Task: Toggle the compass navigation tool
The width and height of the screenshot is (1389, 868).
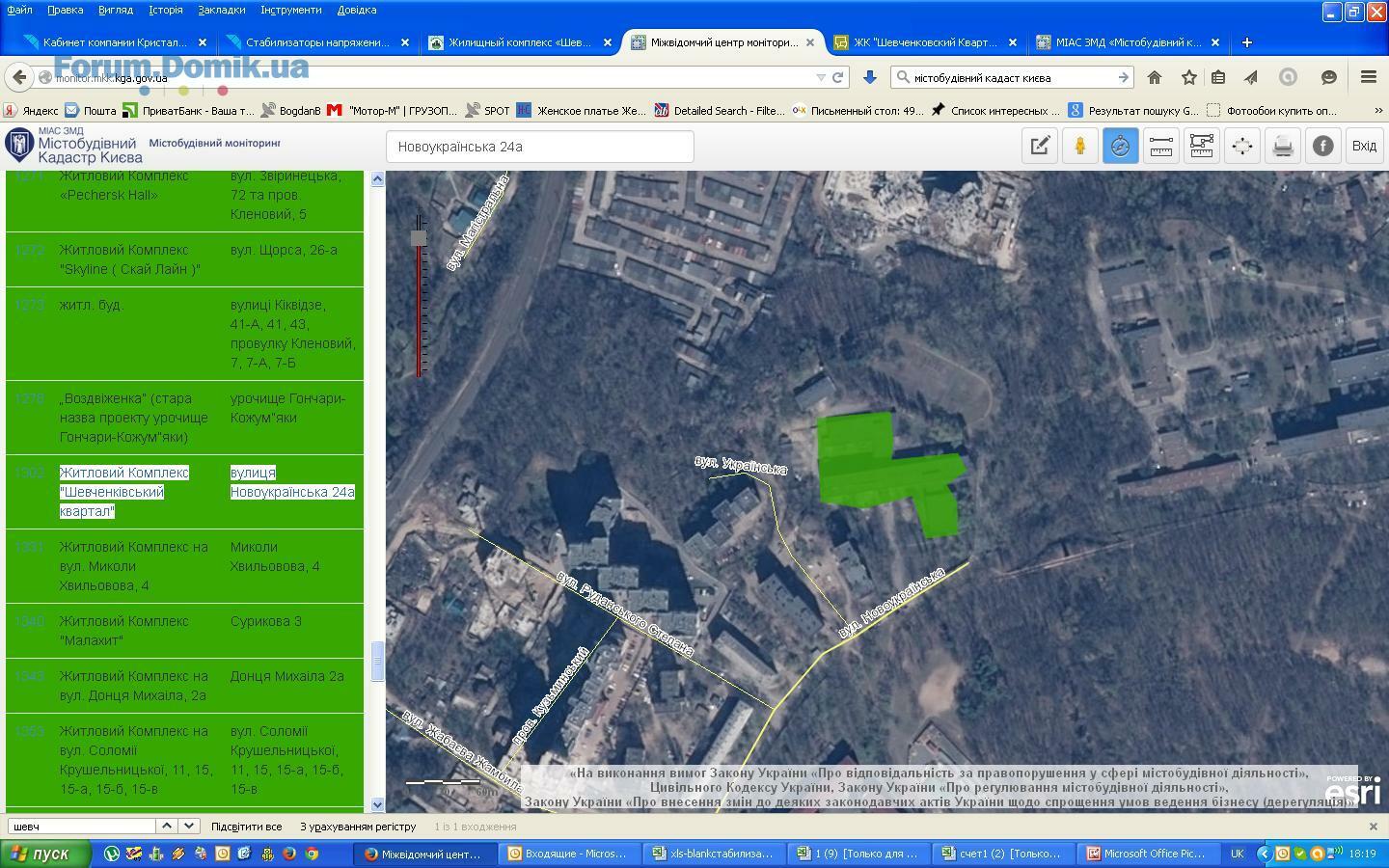Action: (x=1121, y=146)
